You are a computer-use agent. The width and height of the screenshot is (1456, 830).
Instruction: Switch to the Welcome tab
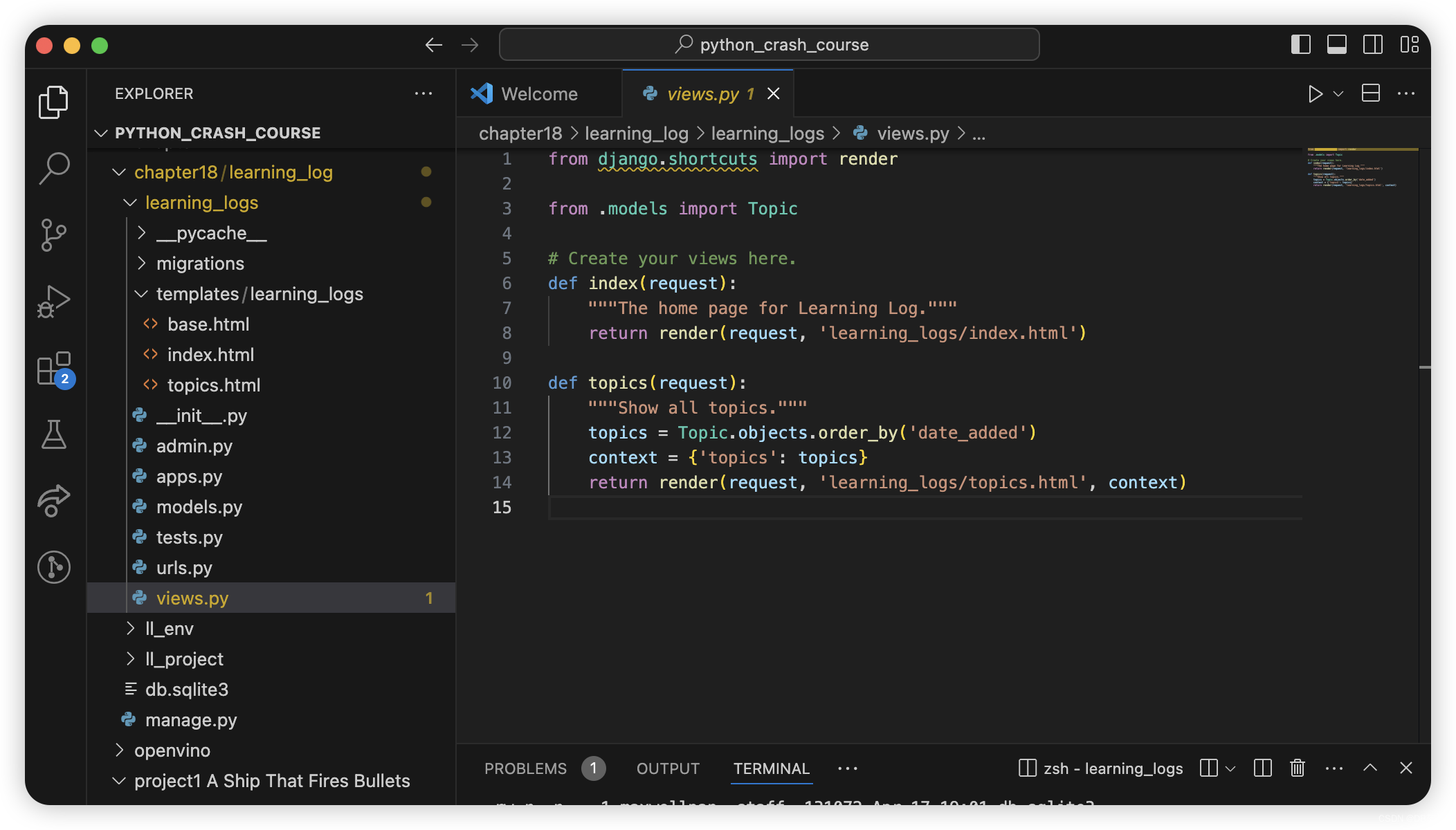pyautogui.click(x=538, y=93)
